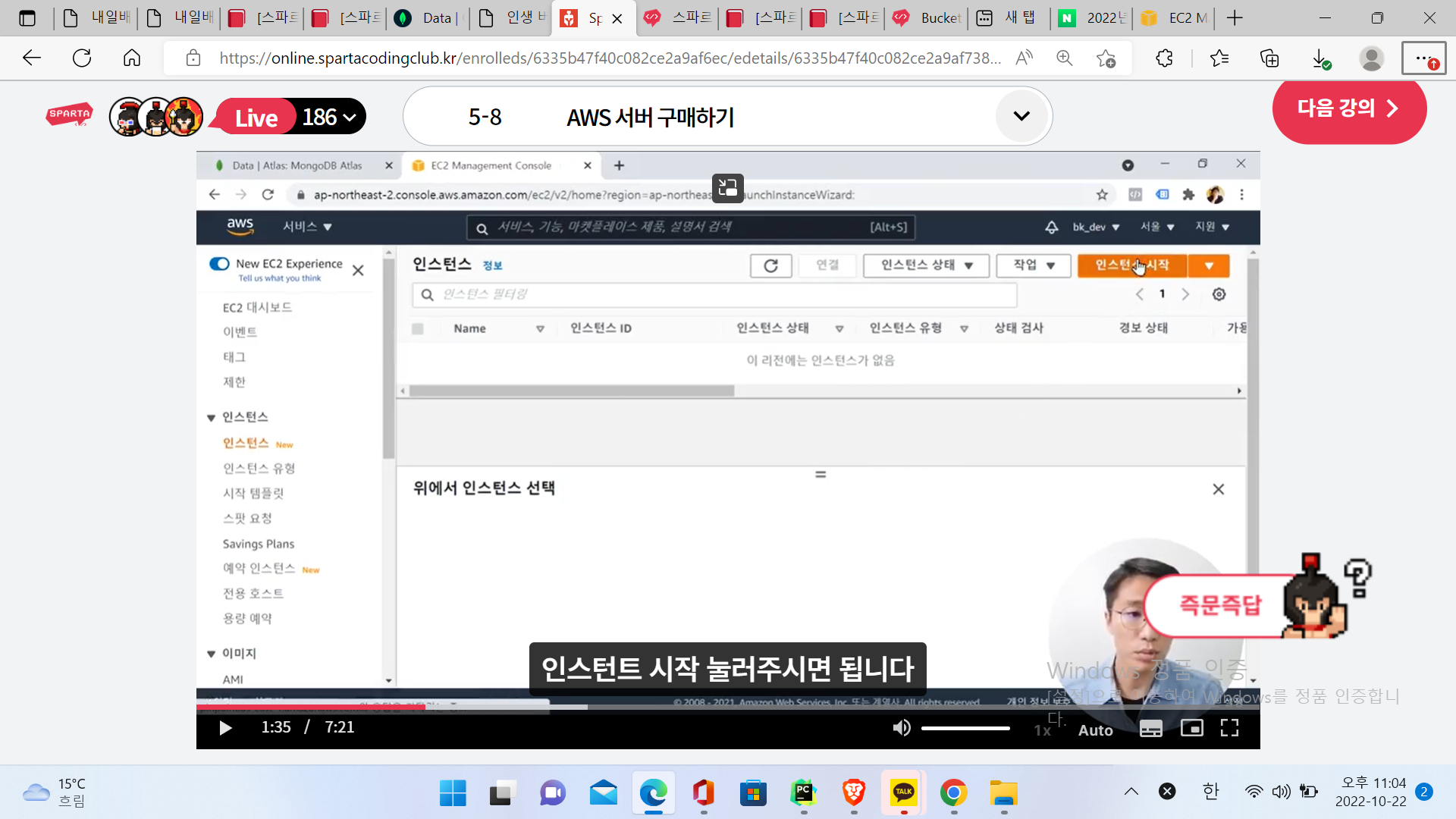
Task: Toggle video volume mute icon
Action: click(901, 728)
